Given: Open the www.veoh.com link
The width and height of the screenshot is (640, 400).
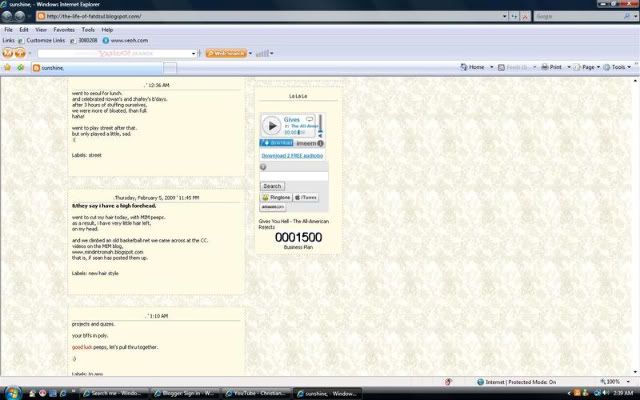Looking at the screenshot, I should pos(129,40).
